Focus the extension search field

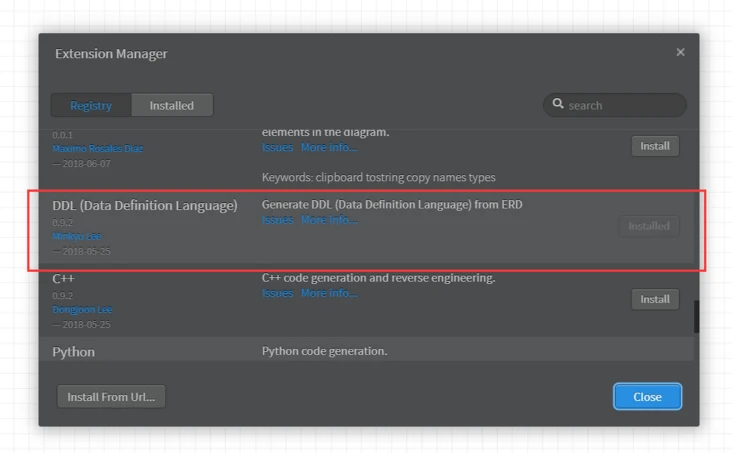pyautogui.click(x=614, y=105)
